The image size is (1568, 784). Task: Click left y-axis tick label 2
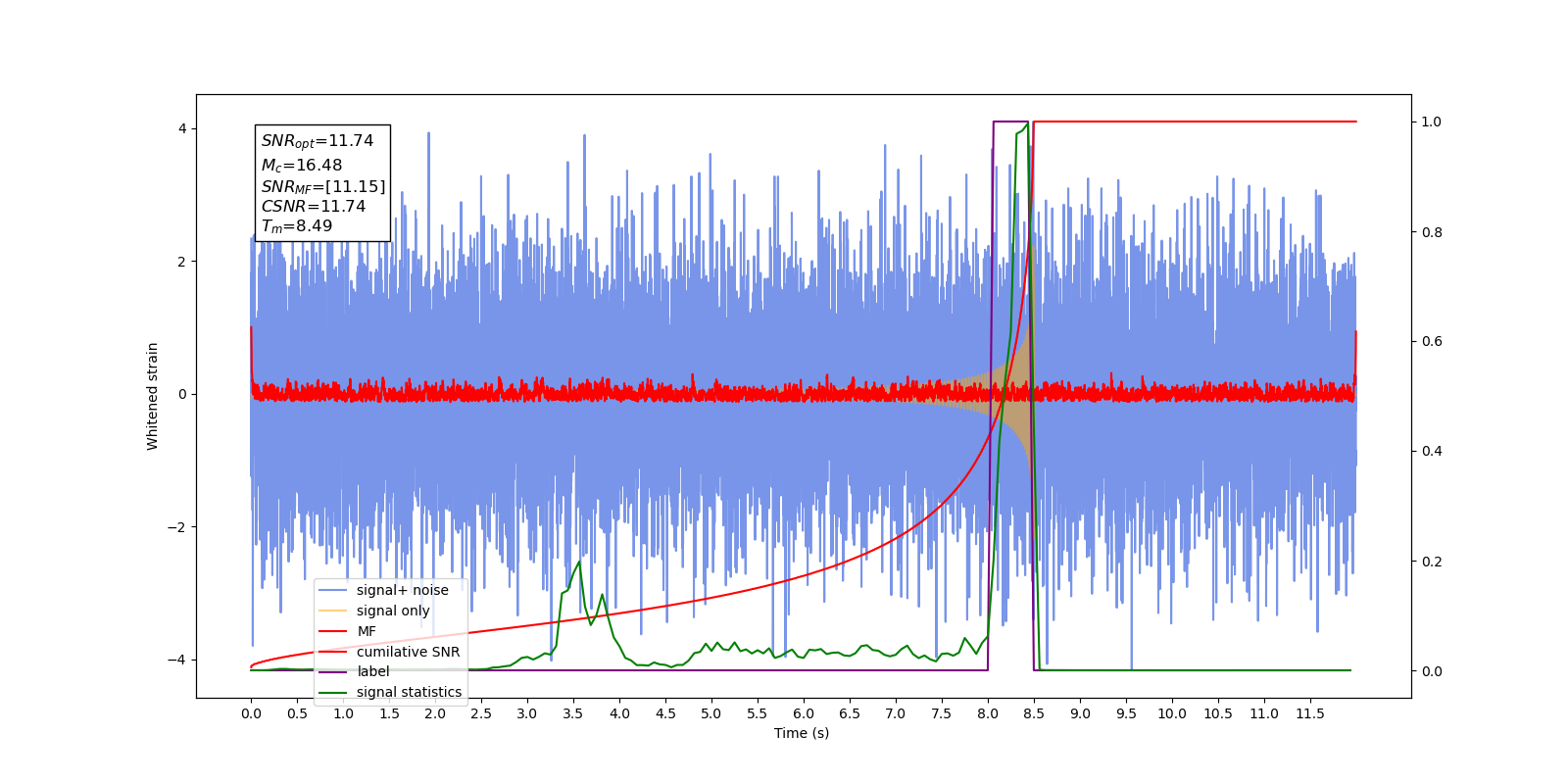point(182,262)
